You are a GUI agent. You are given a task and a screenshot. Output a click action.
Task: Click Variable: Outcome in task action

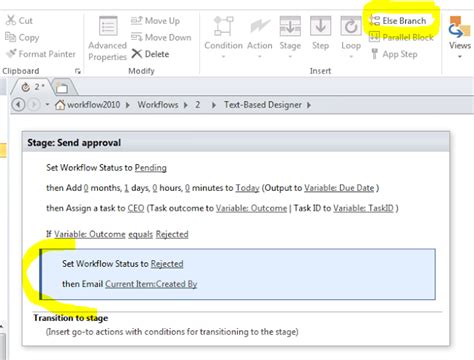(x=251, y=208)
